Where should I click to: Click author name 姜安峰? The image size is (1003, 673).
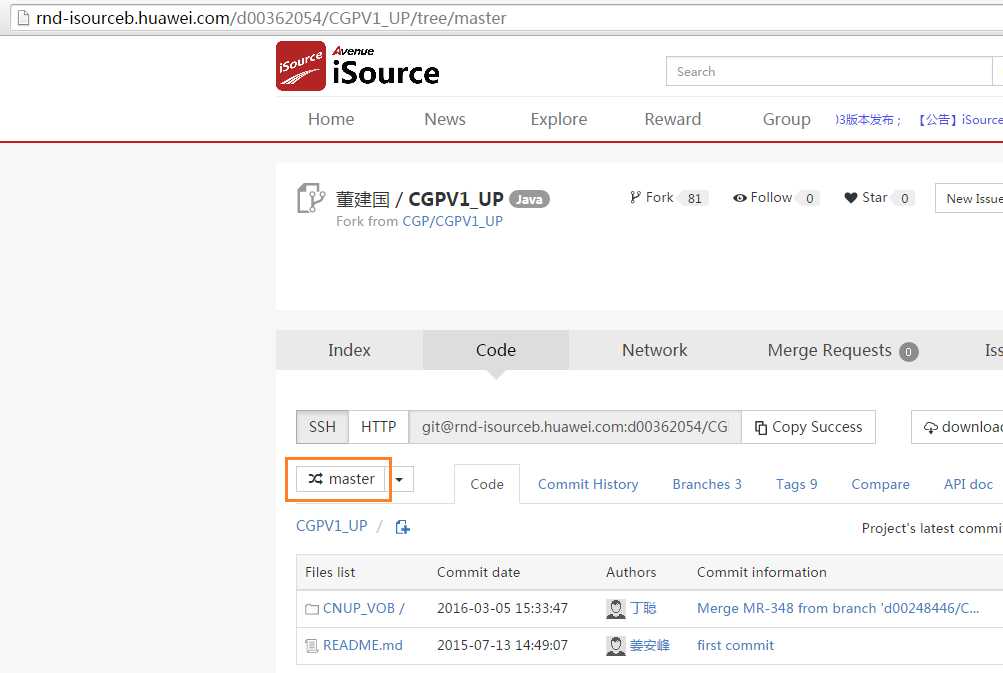coord(650,645)
